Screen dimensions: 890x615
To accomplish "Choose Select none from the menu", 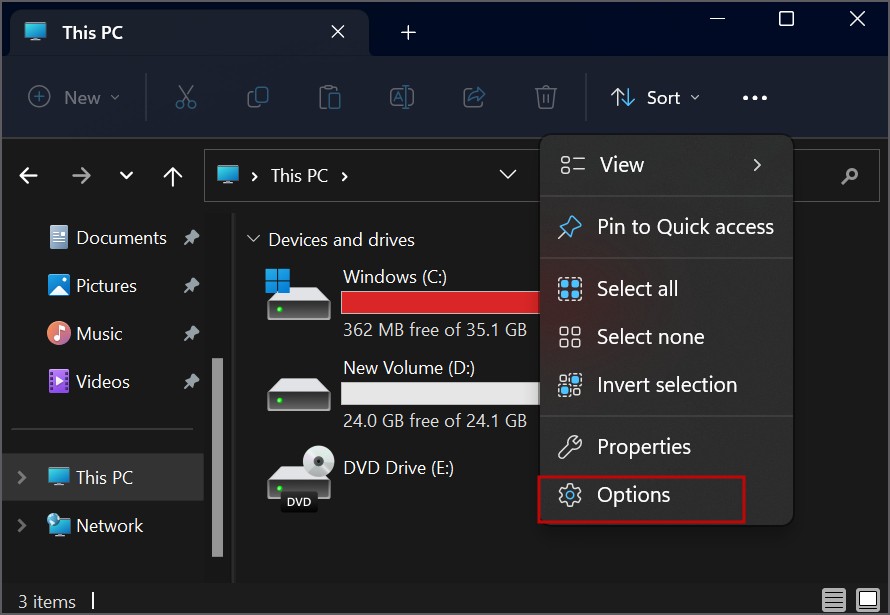I will coord(665,337).
